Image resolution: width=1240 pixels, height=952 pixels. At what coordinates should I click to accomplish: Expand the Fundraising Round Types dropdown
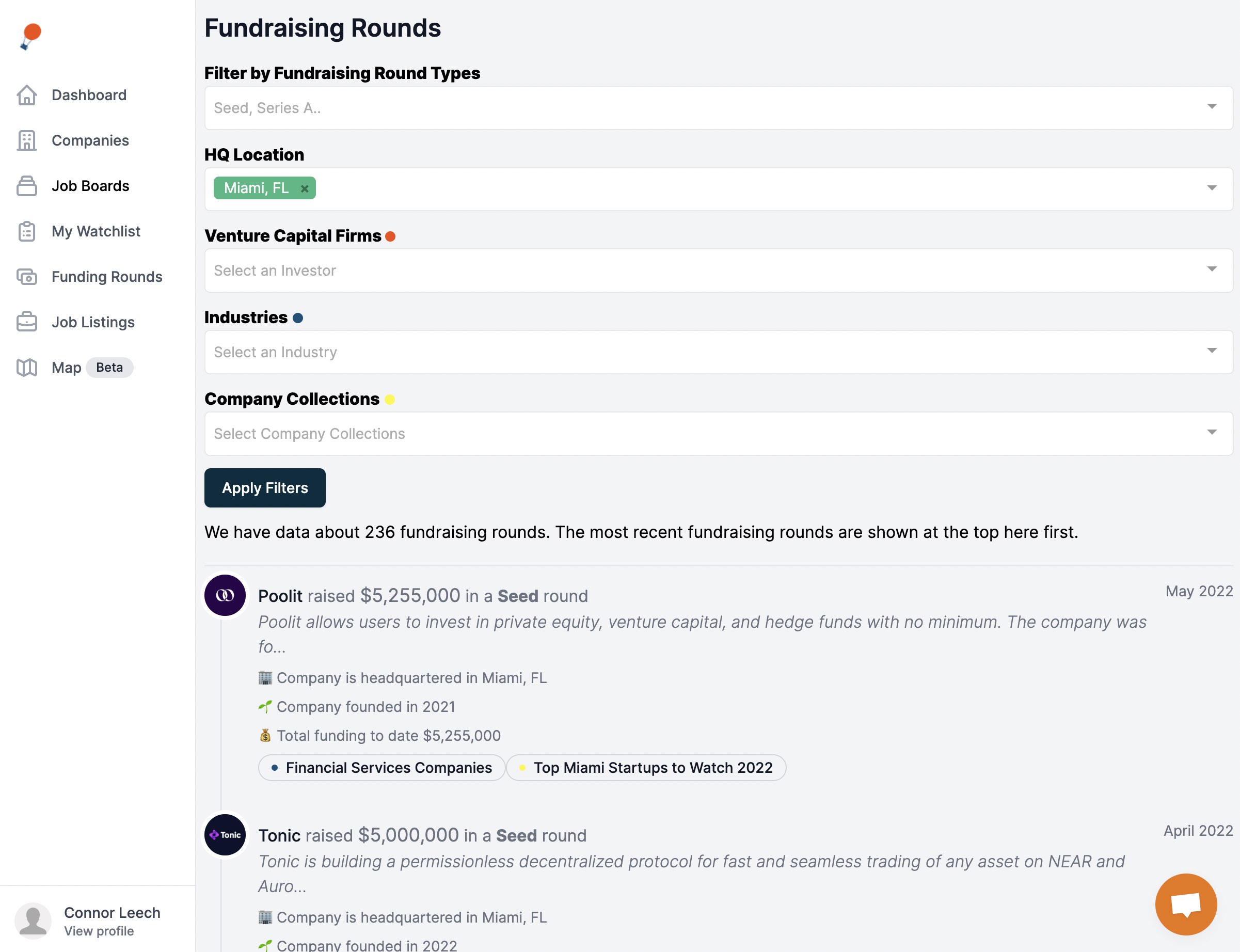(1211, 107)
